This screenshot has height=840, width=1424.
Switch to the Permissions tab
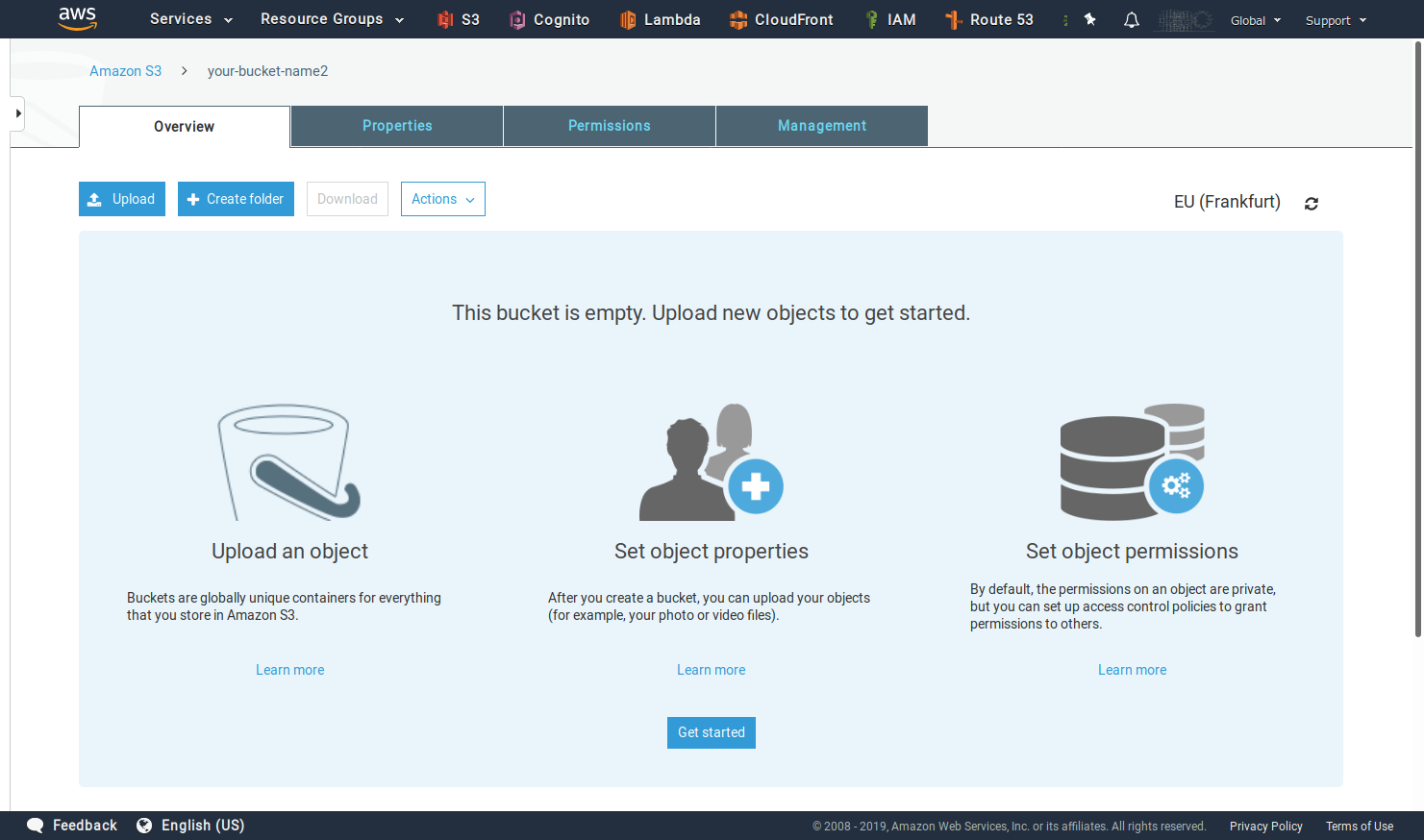click(609, 126)
